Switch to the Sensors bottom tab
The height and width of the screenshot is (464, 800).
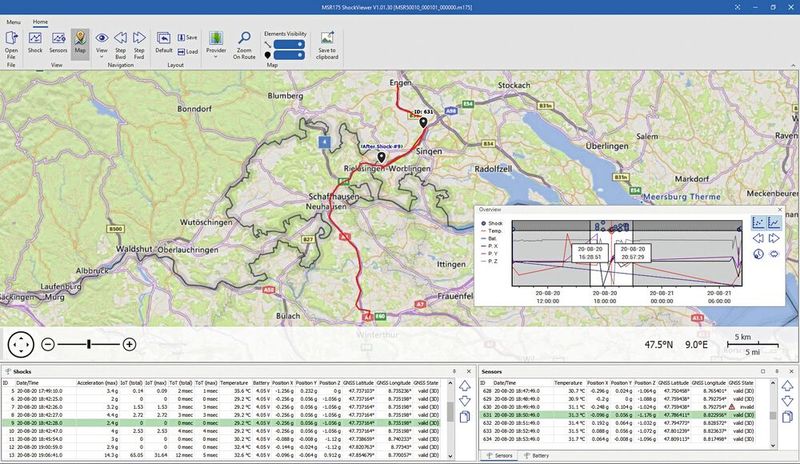(499, 455)
